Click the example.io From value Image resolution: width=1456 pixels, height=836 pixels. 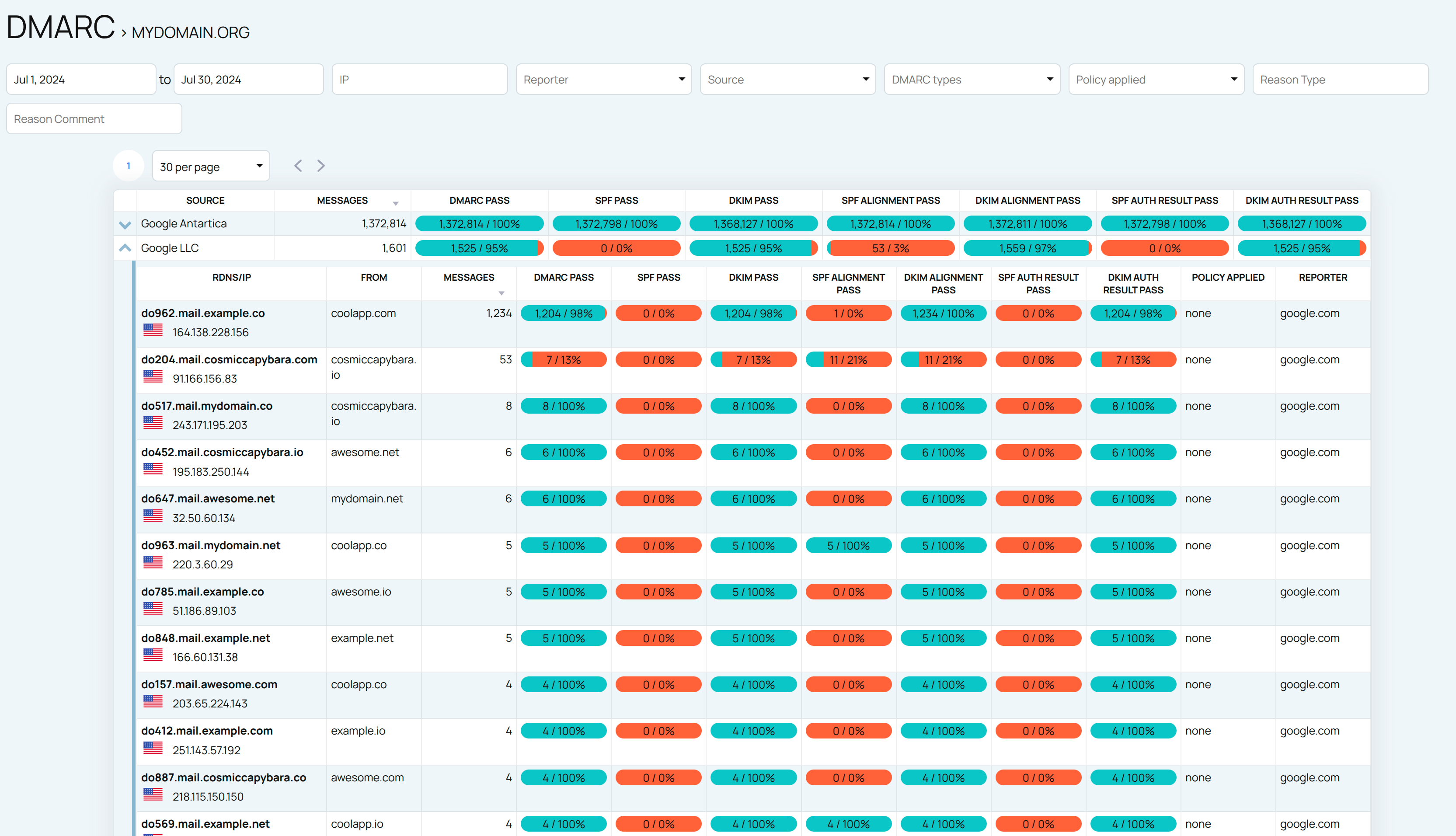(358, 731)
